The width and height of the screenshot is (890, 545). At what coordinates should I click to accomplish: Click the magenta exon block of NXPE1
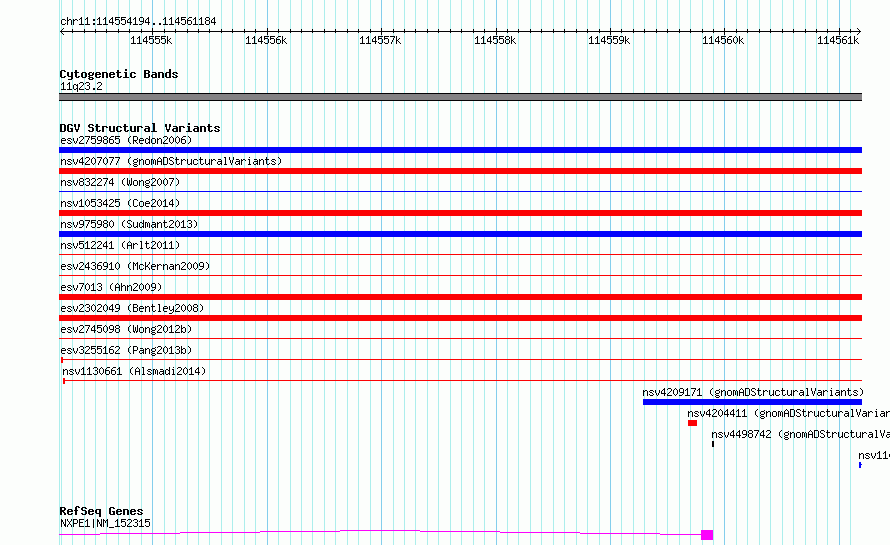coord(707,535)
